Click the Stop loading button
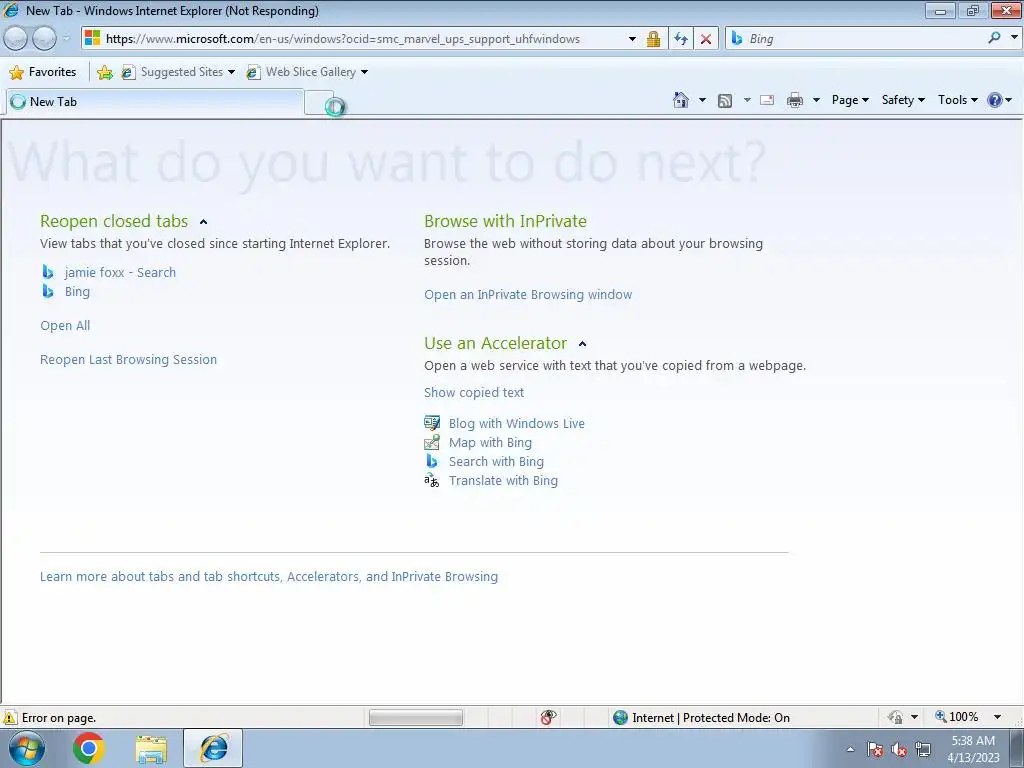The width and height of the screenshot is (1024, 768). pos(706,39)
